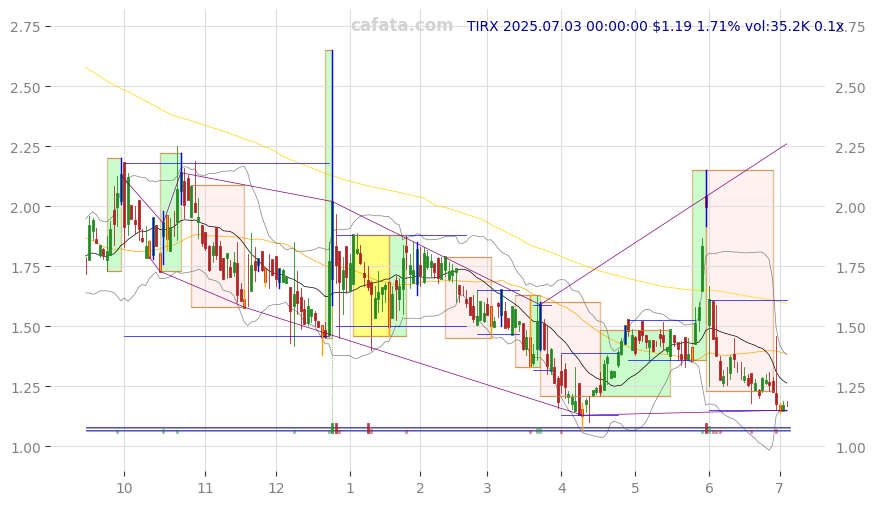This screenshot has height=505, width=875.
Task: Click the 1.00 label on right axis
Action: (850, 448)
